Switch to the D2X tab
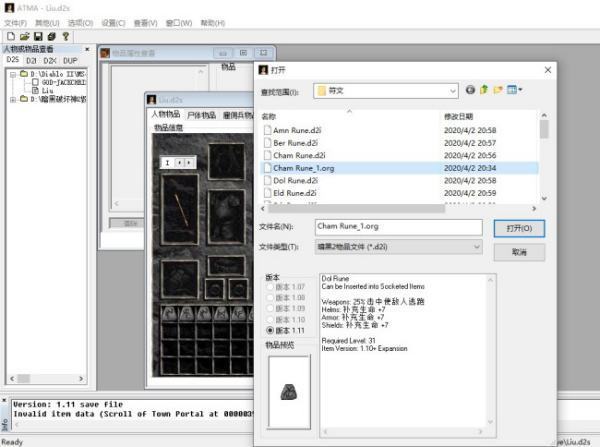The height and width of the screenshot is (447, 600). (x=50, y=60)
